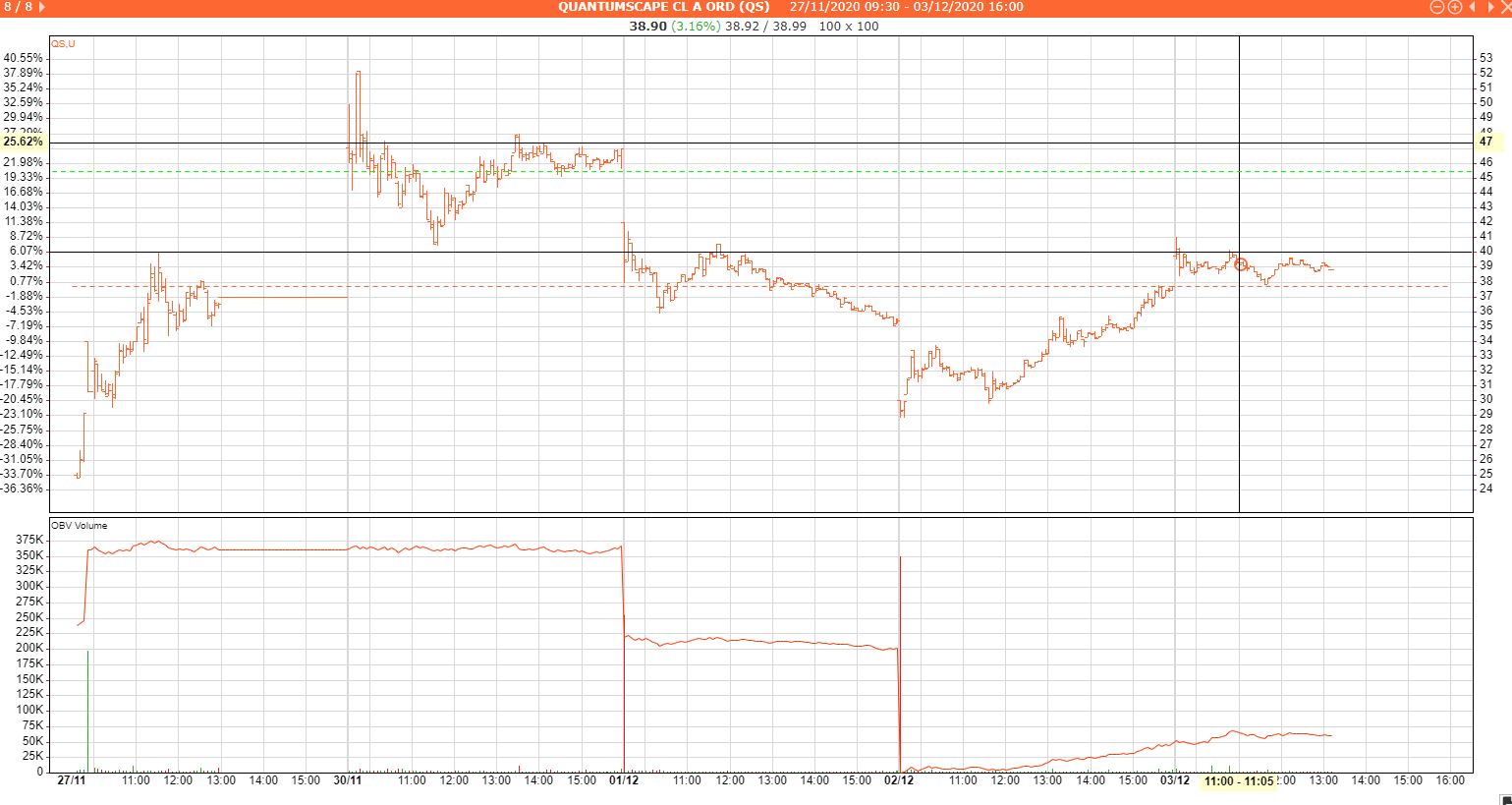Click the 30/11 date on time axis
1512x805 pixels.
click(x=348, y=780)
